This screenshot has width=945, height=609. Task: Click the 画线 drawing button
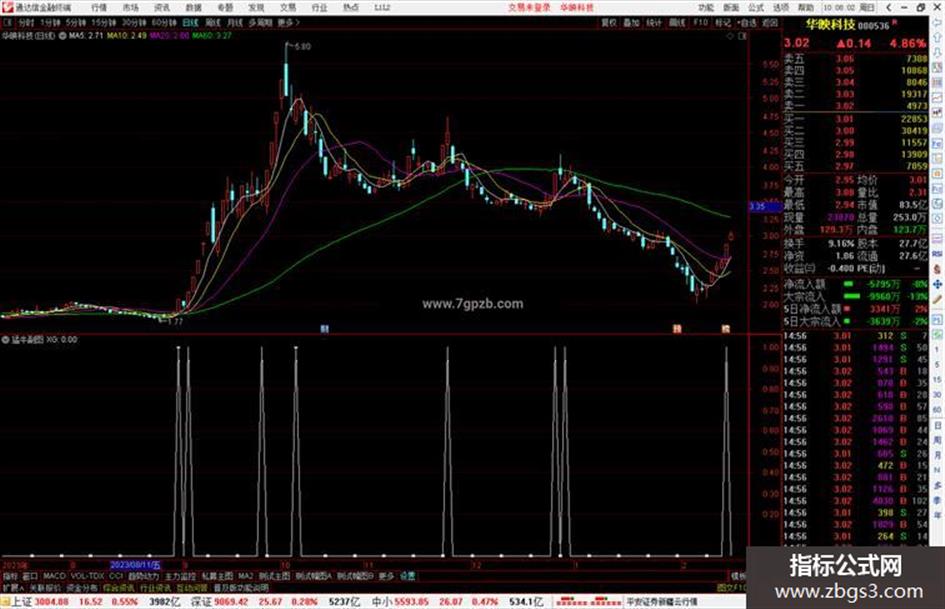pos(677,22)
